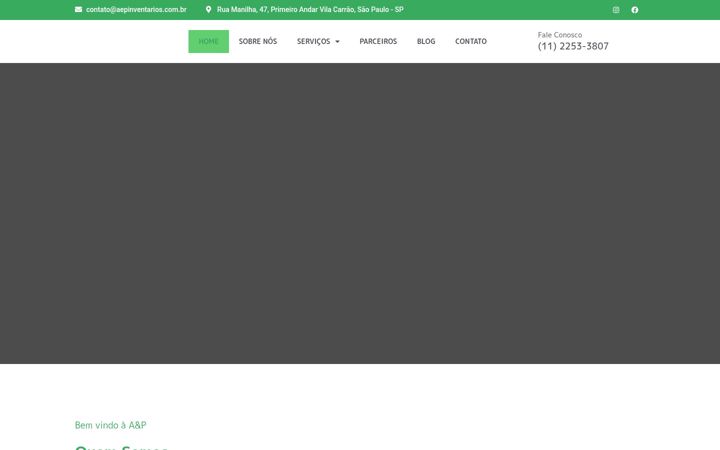Call phone number (11) 2253-3807
The width and height of the screenshot is (720, 450).
pos(573,46)
